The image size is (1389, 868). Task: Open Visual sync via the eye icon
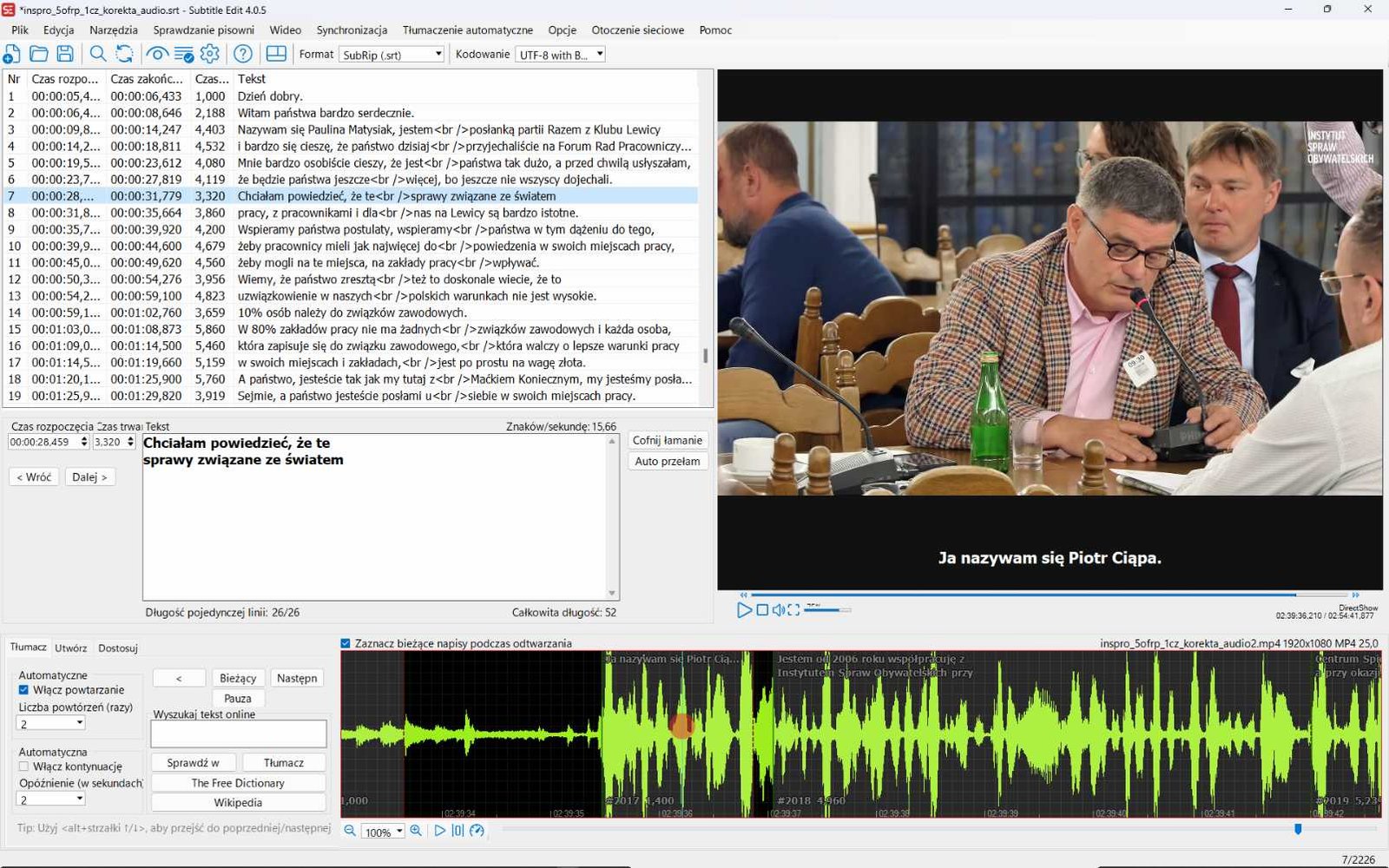tap(157, 54)
